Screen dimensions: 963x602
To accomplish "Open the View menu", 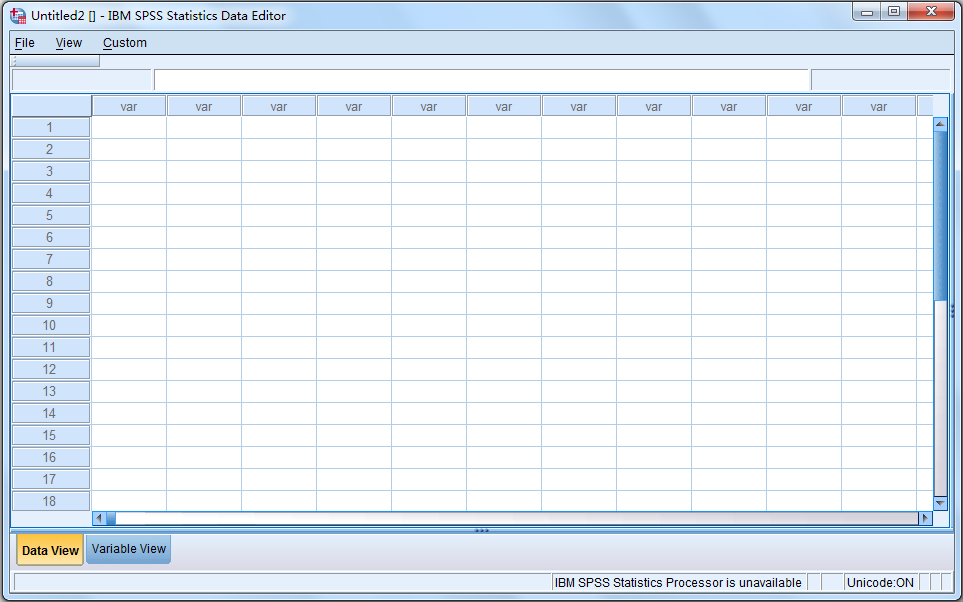I will point(68,43).
